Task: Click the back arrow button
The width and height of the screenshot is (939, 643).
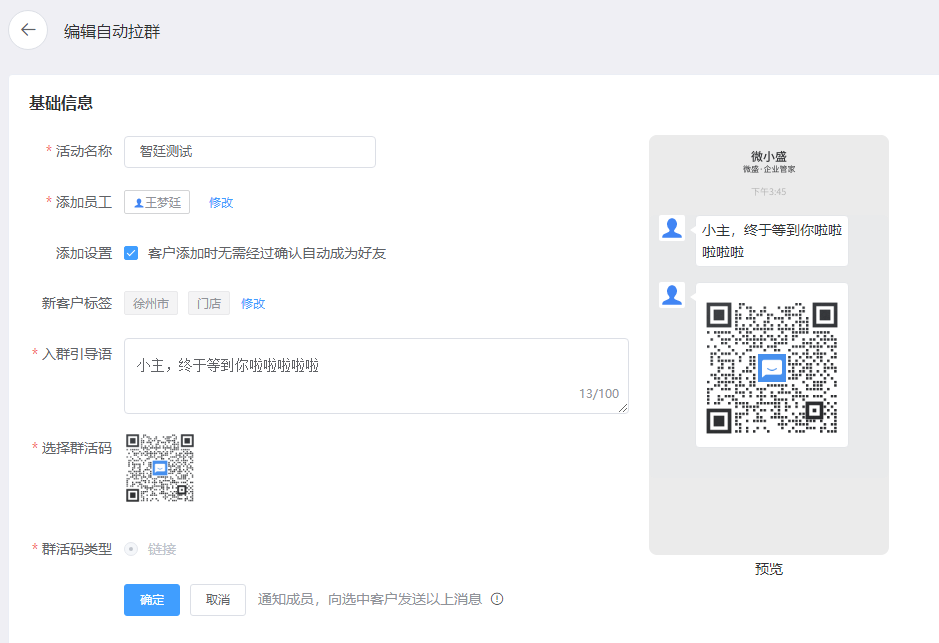Action: click(28, 30)
